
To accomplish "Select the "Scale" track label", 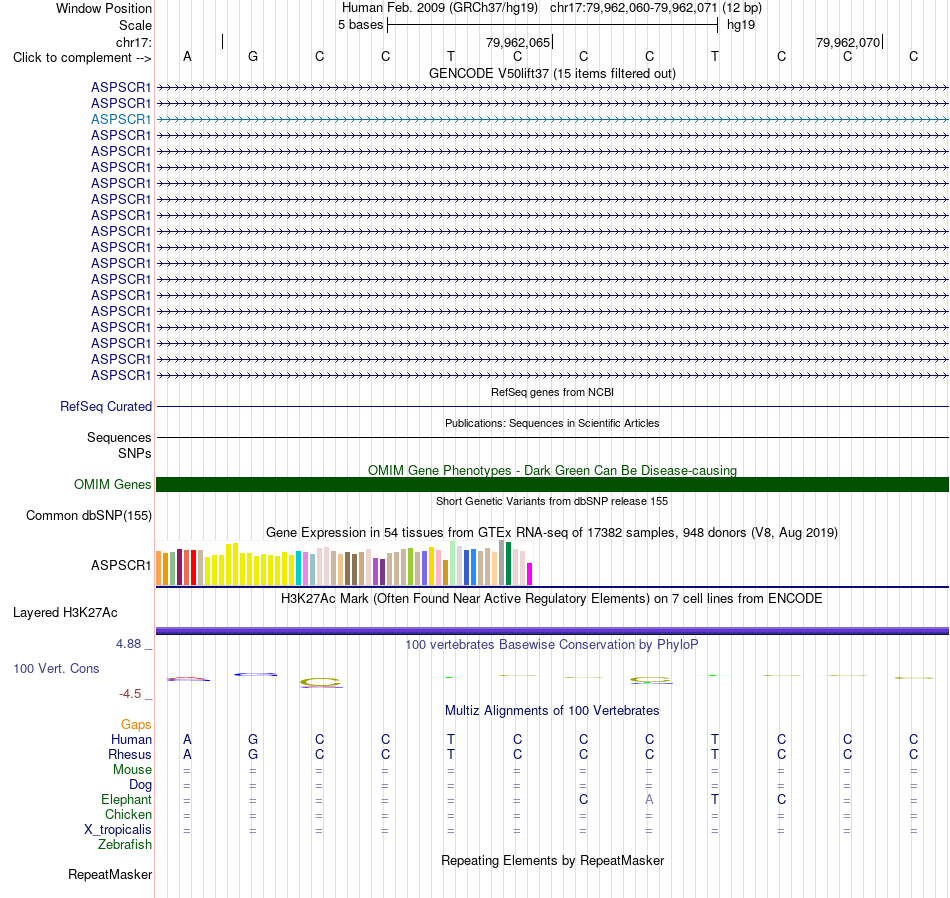I will coord(135,25).
